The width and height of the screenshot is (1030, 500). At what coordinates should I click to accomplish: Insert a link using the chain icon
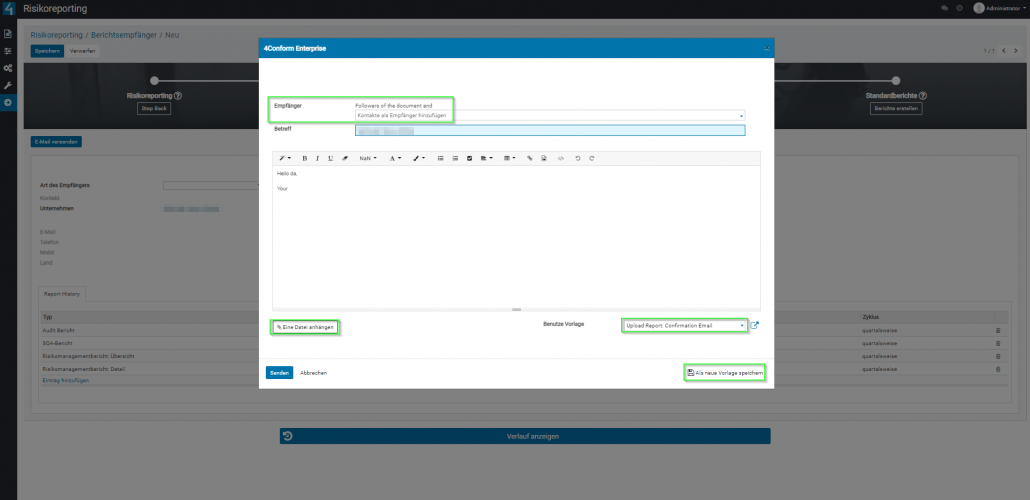point(530,158)
